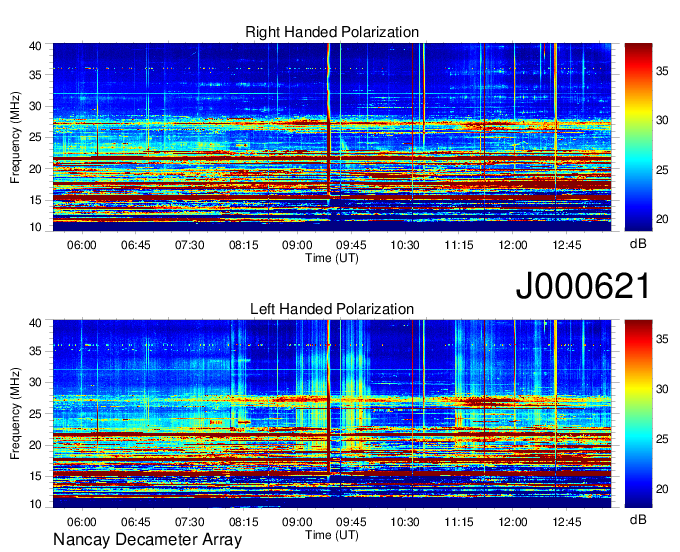Click the 12:45 time tick of Left Handed plot

click(567, 522)
